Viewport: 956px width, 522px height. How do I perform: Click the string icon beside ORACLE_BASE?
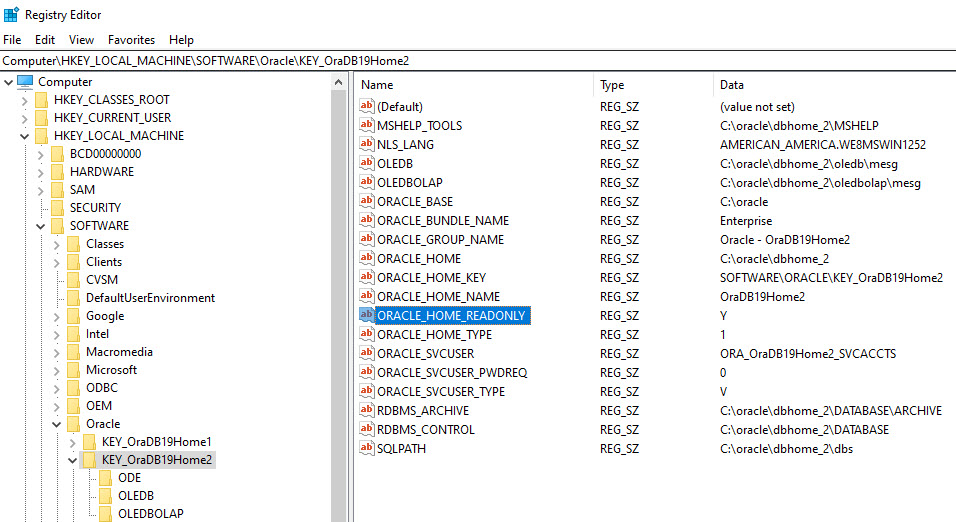[x=366, y=202]
